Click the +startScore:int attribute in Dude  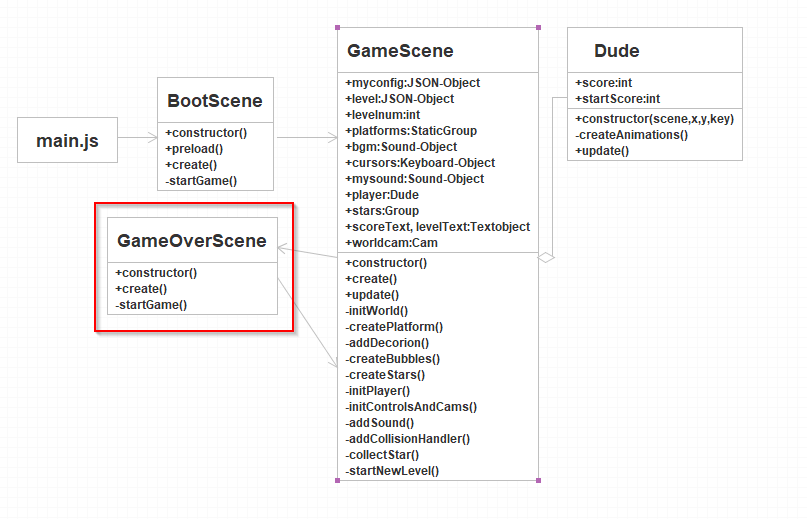[x=617, y=99]
